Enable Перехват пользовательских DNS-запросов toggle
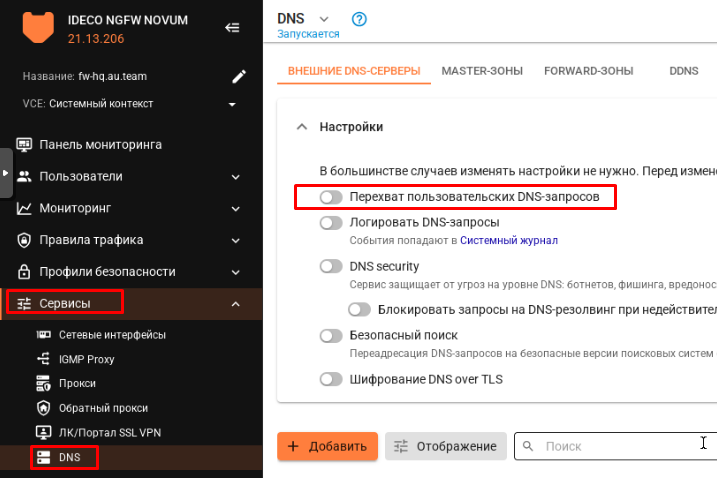The height and width of the screenshot is (478, 717). pyautogui.click(x=331, y=198)
